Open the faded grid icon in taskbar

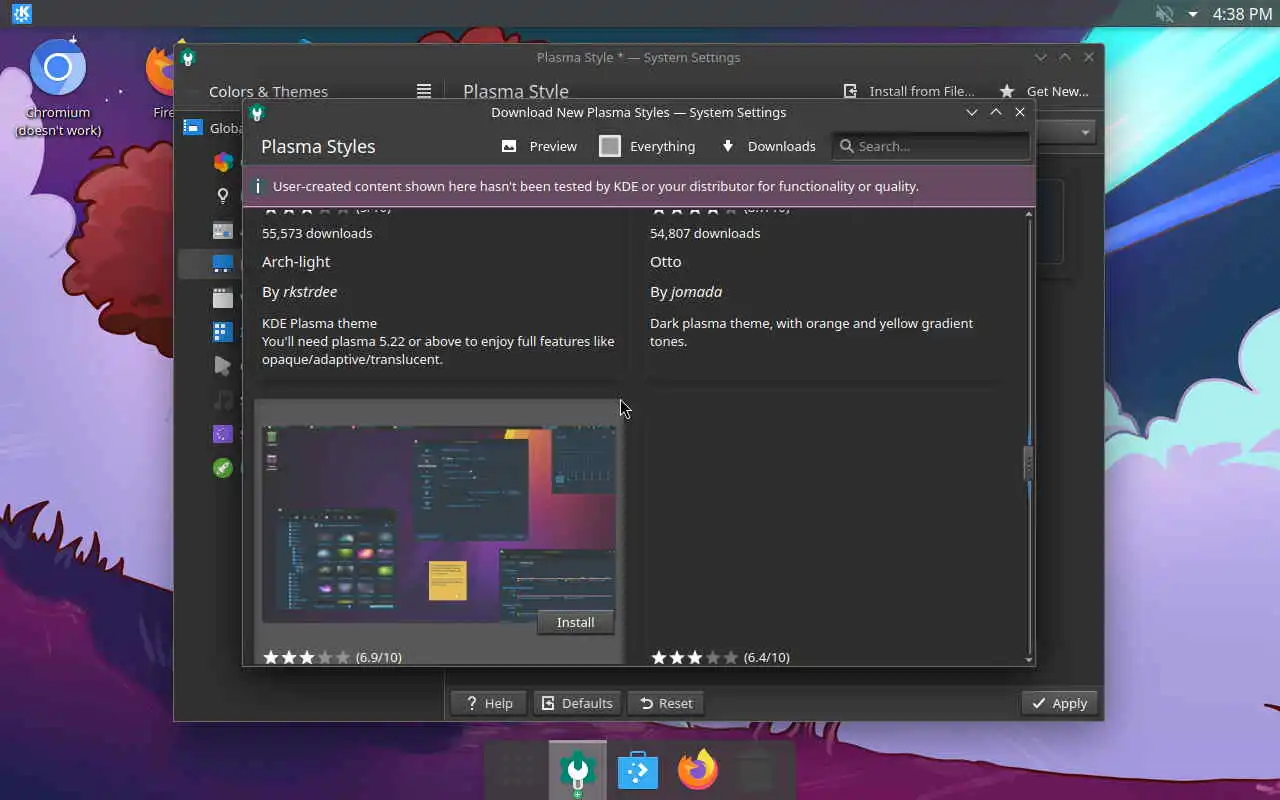click(x=517, y=770)
